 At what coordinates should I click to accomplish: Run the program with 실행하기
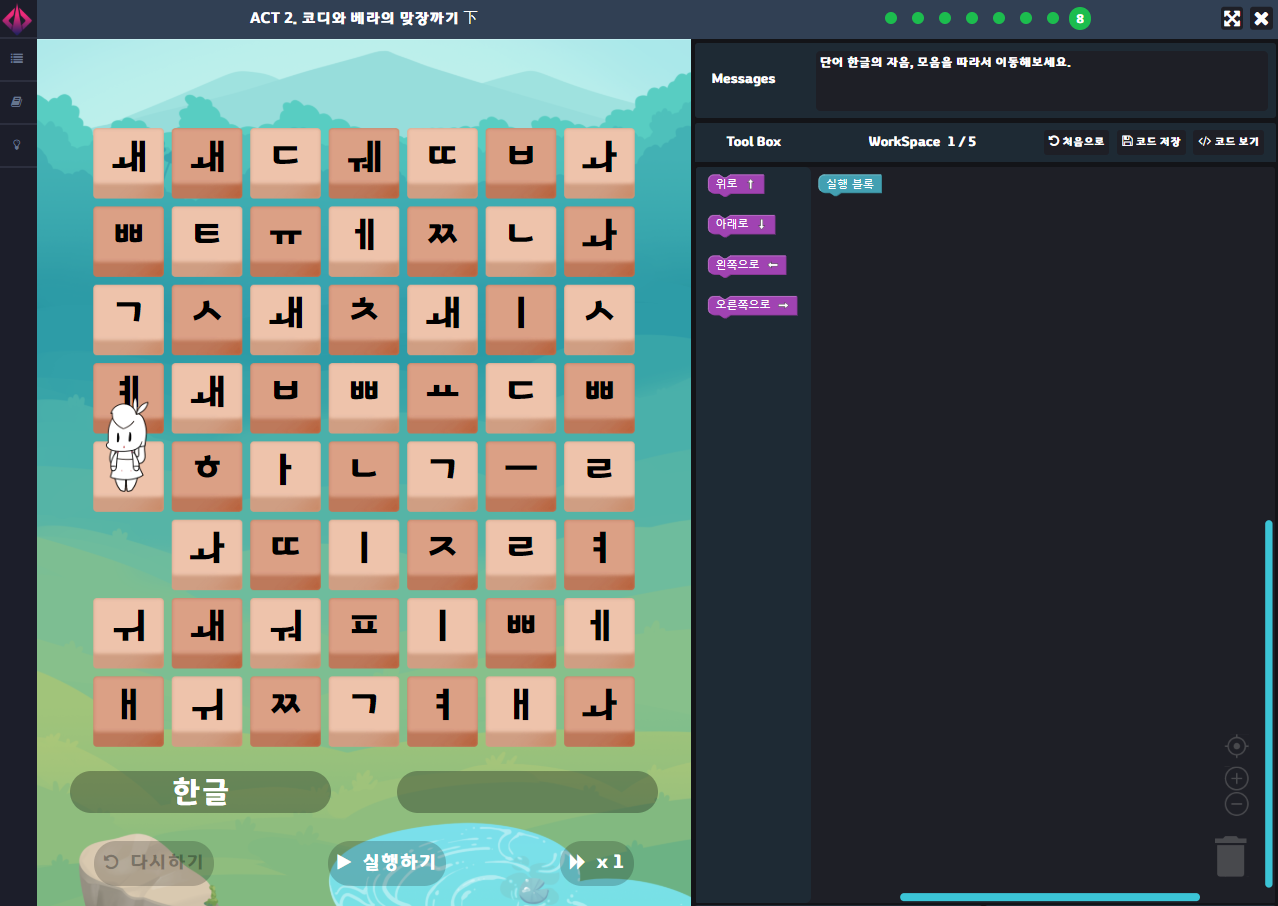pyautogui.click(x=388, y=862)
